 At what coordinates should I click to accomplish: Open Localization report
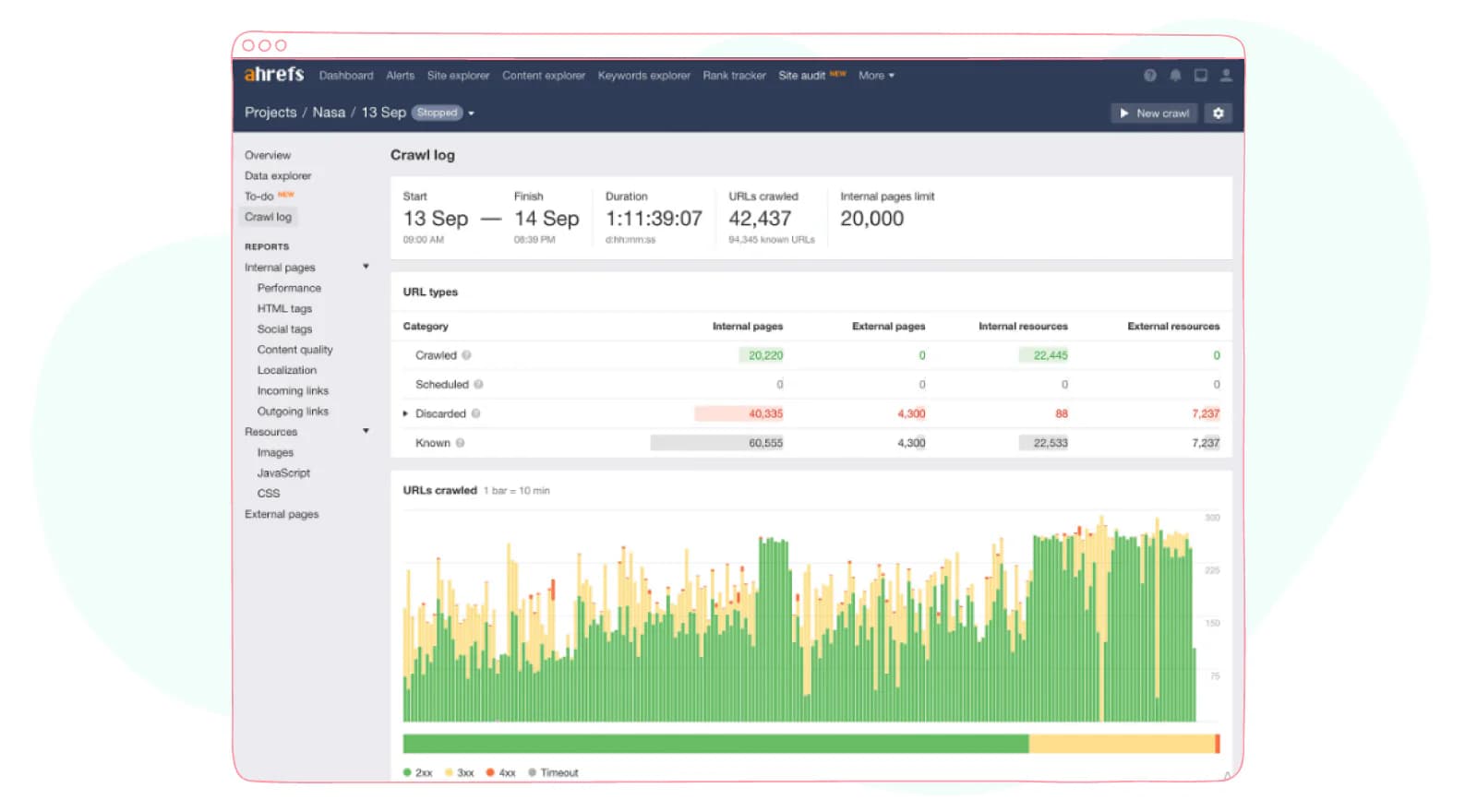tap(286, 370)
